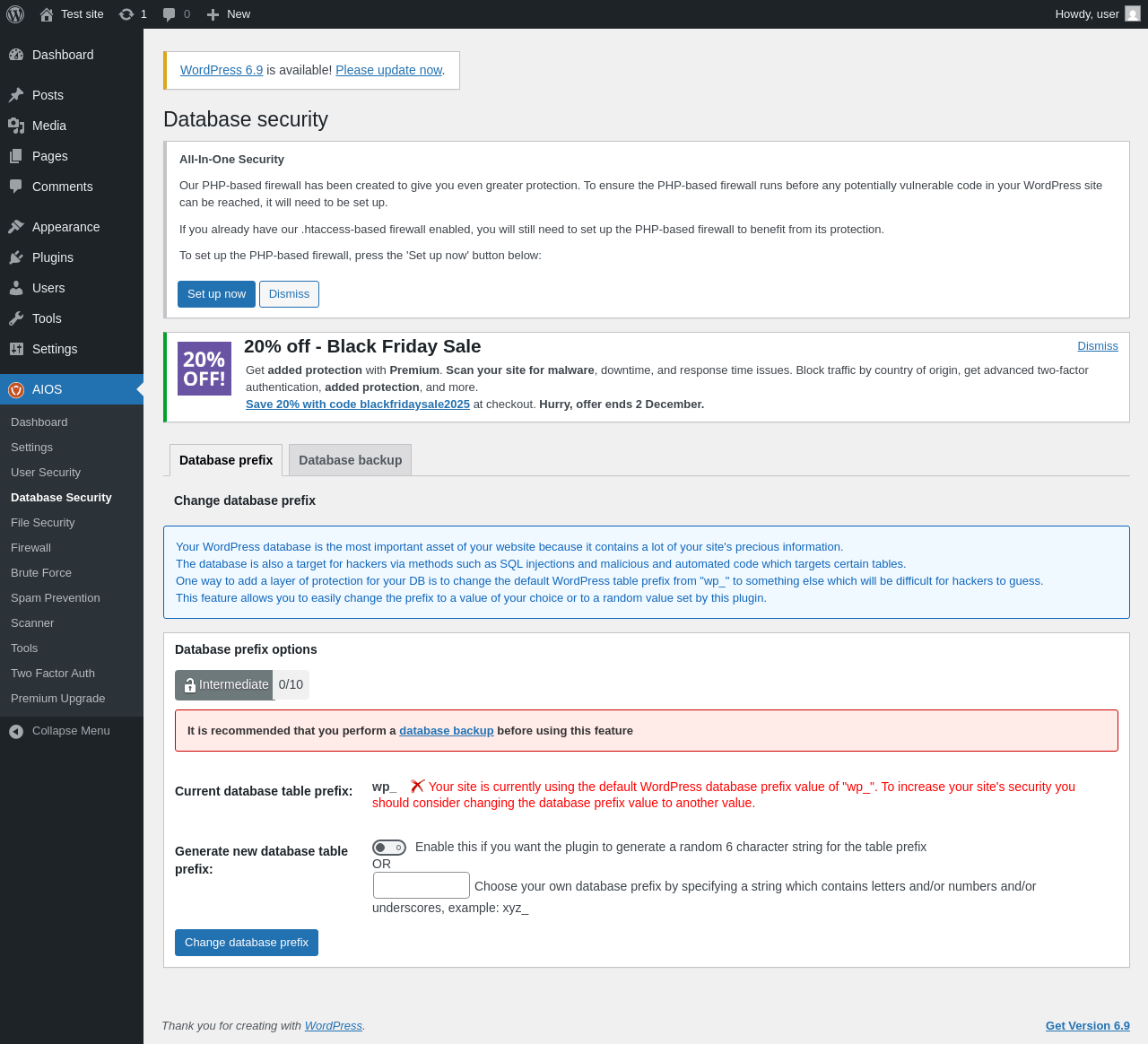
Task: Open Premium Upgrade submenu item
Action: pos(58,699)
